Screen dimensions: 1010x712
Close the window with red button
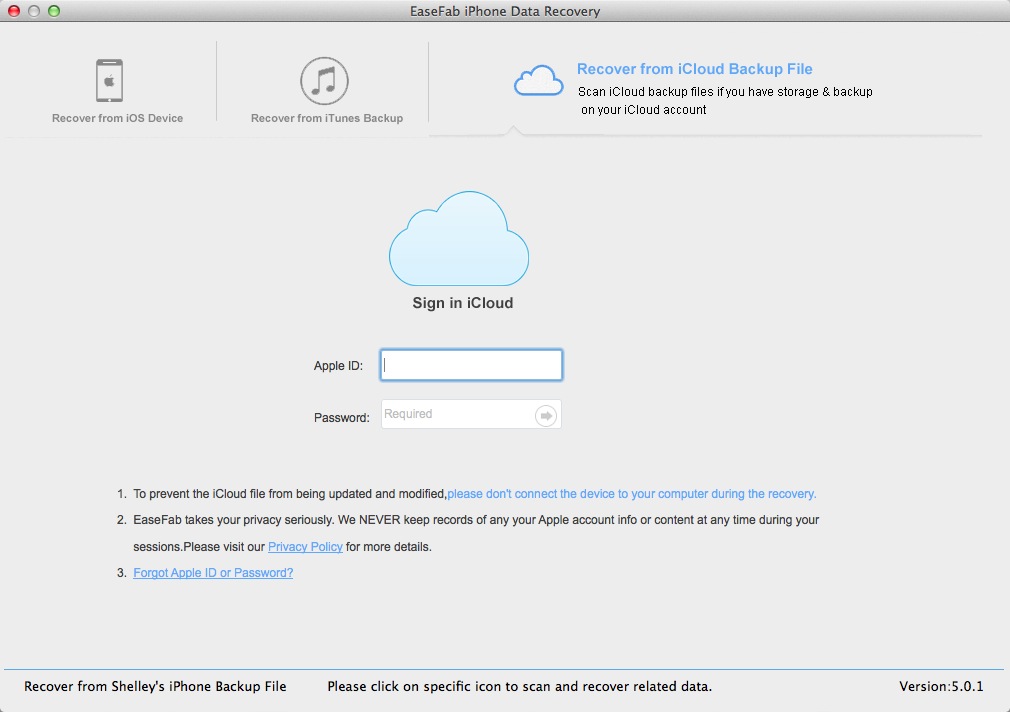click(x=14, y=11)
